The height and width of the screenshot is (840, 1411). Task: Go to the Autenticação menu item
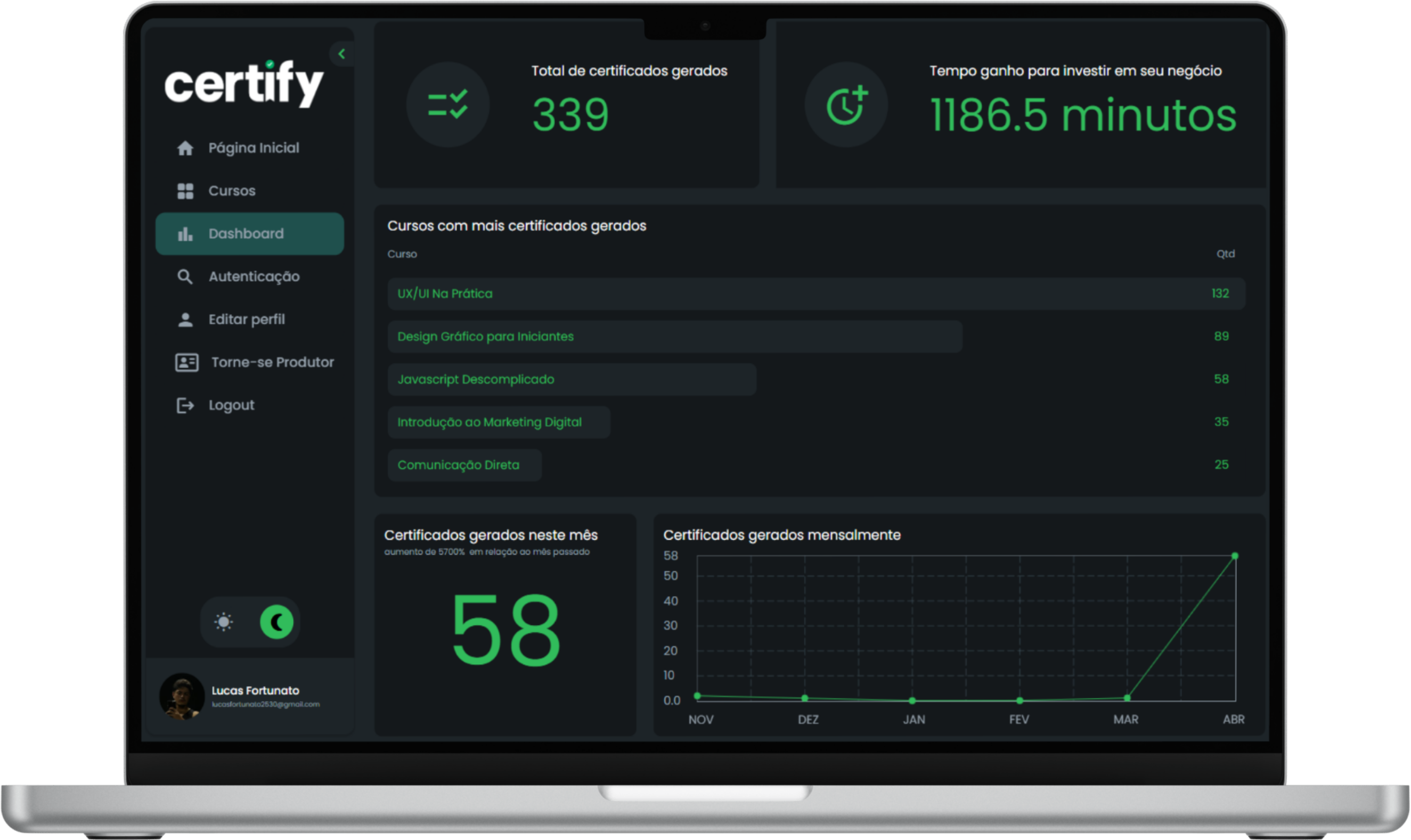254,277
